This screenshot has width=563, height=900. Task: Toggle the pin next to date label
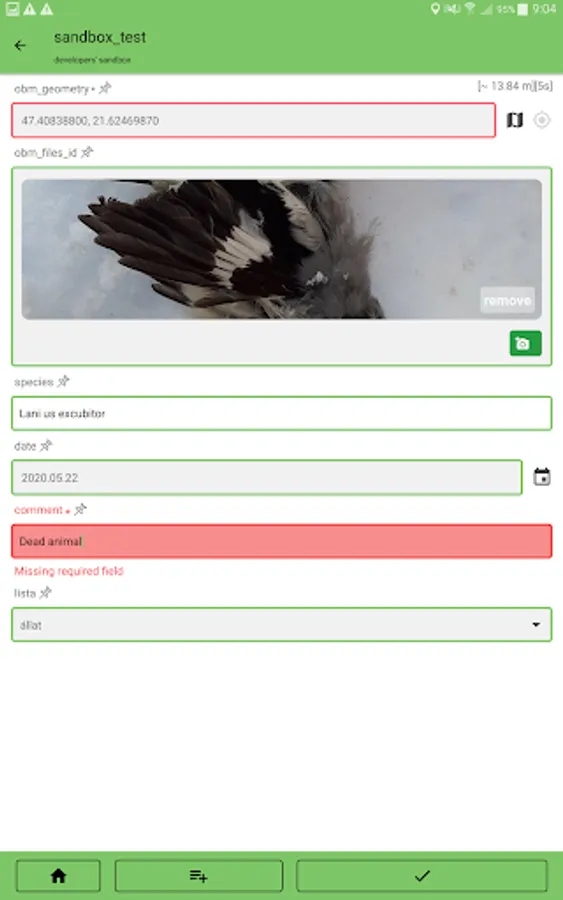tap(46, 445)
